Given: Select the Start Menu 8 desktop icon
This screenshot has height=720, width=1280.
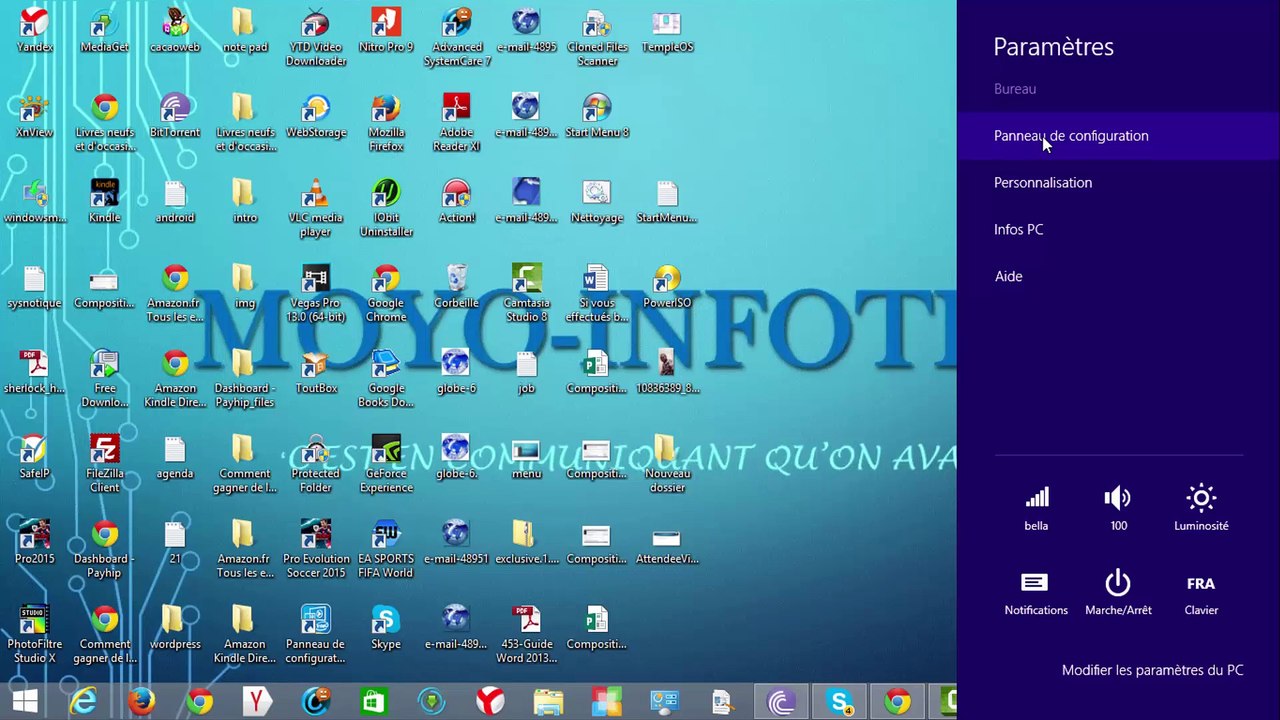Looking at the screenshot, I should [597, 116].
